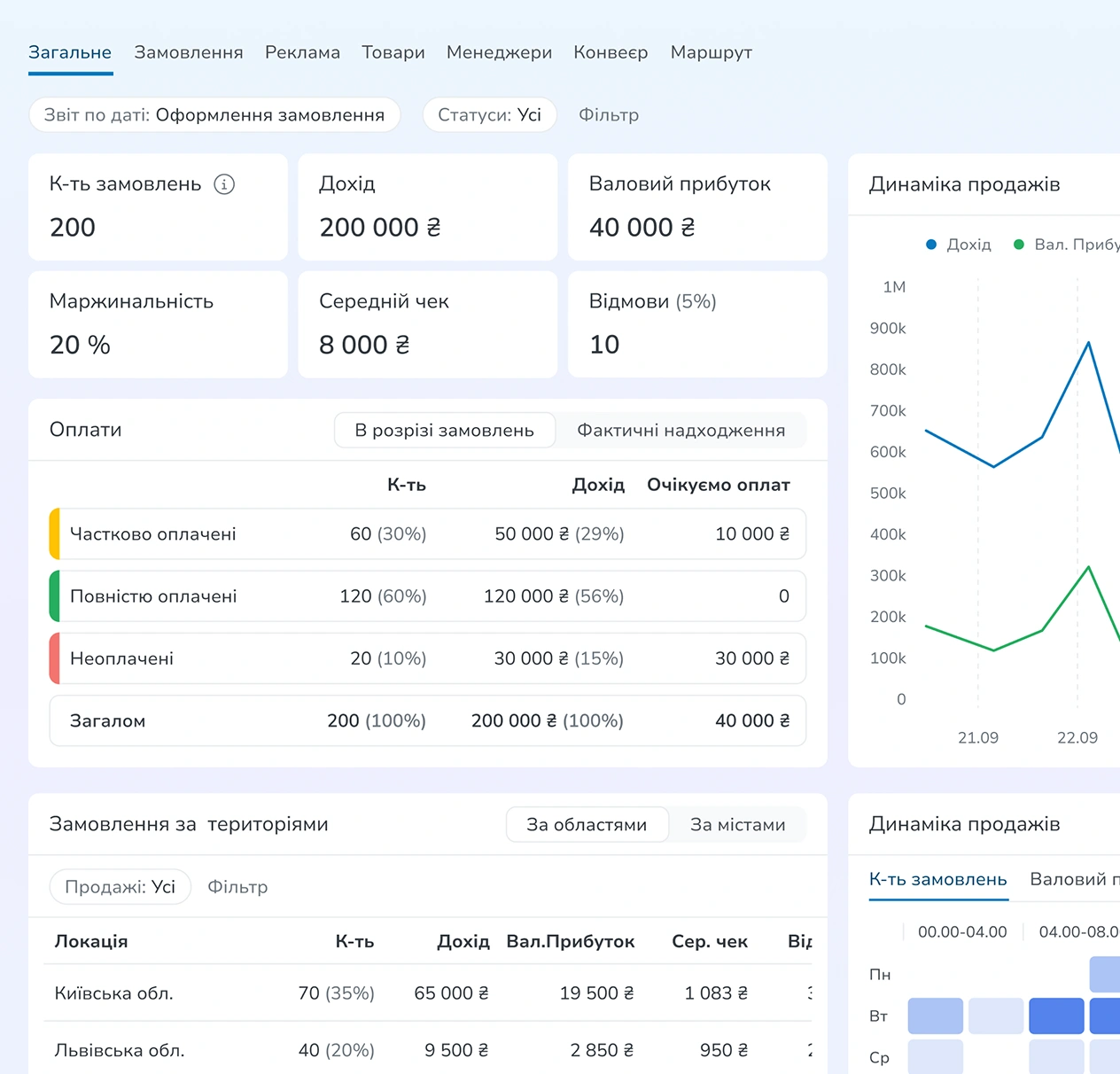Toggle the green Вал. Прибуток legend marker
This screenshot has width=1120, height=1074.
pyautogui.click(x=1019, y=245)
